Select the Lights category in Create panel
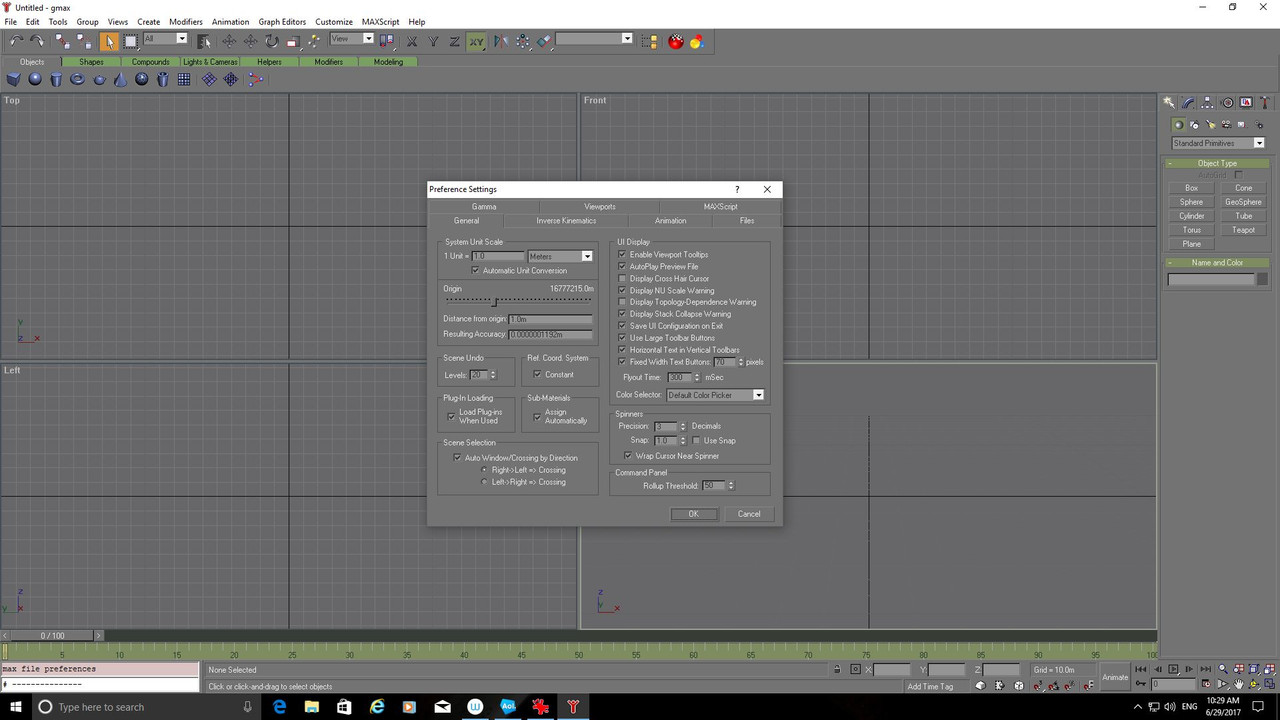Image resolution: width=1280 pixels, height=720 pixels. coord(1211,125)
